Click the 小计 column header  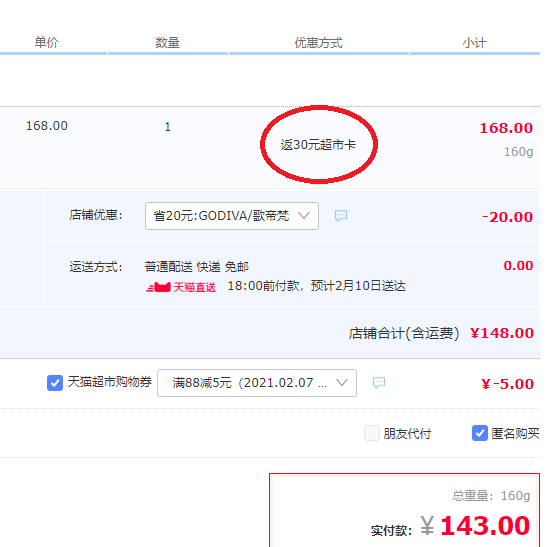(x=474, y=43)
